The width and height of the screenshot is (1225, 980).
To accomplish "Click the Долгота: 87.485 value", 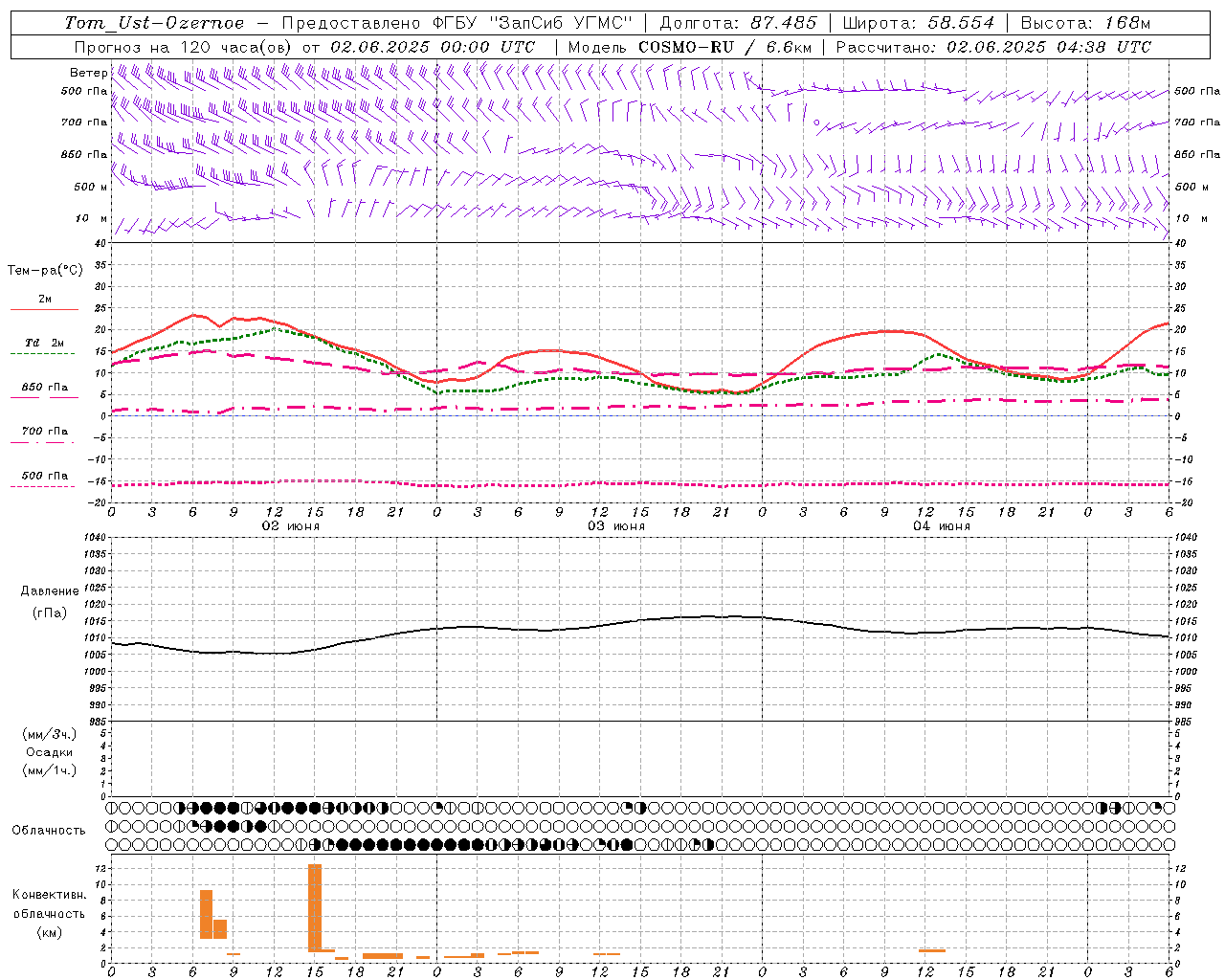I will (x=738, y=23).
